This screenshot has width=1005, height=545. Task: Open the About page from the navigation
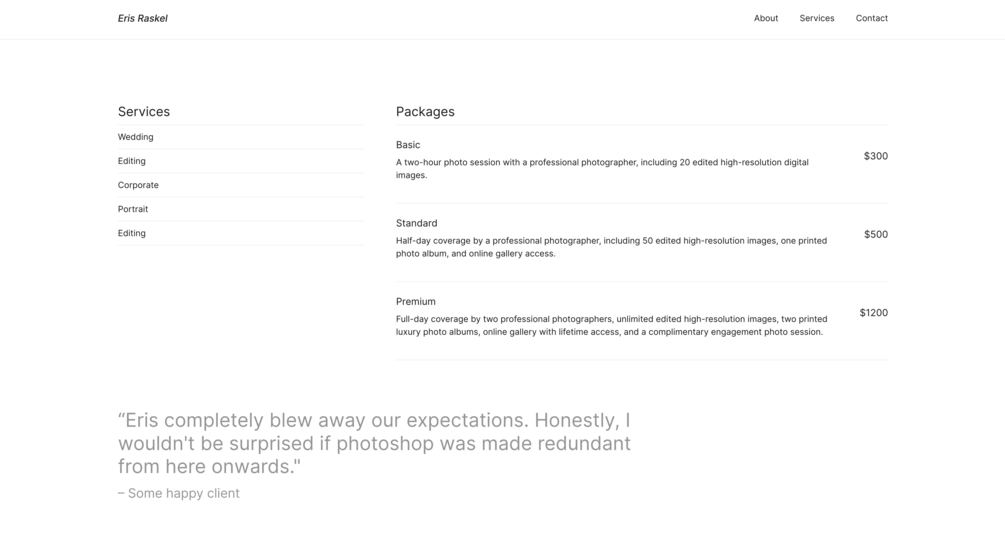(766, 18)
